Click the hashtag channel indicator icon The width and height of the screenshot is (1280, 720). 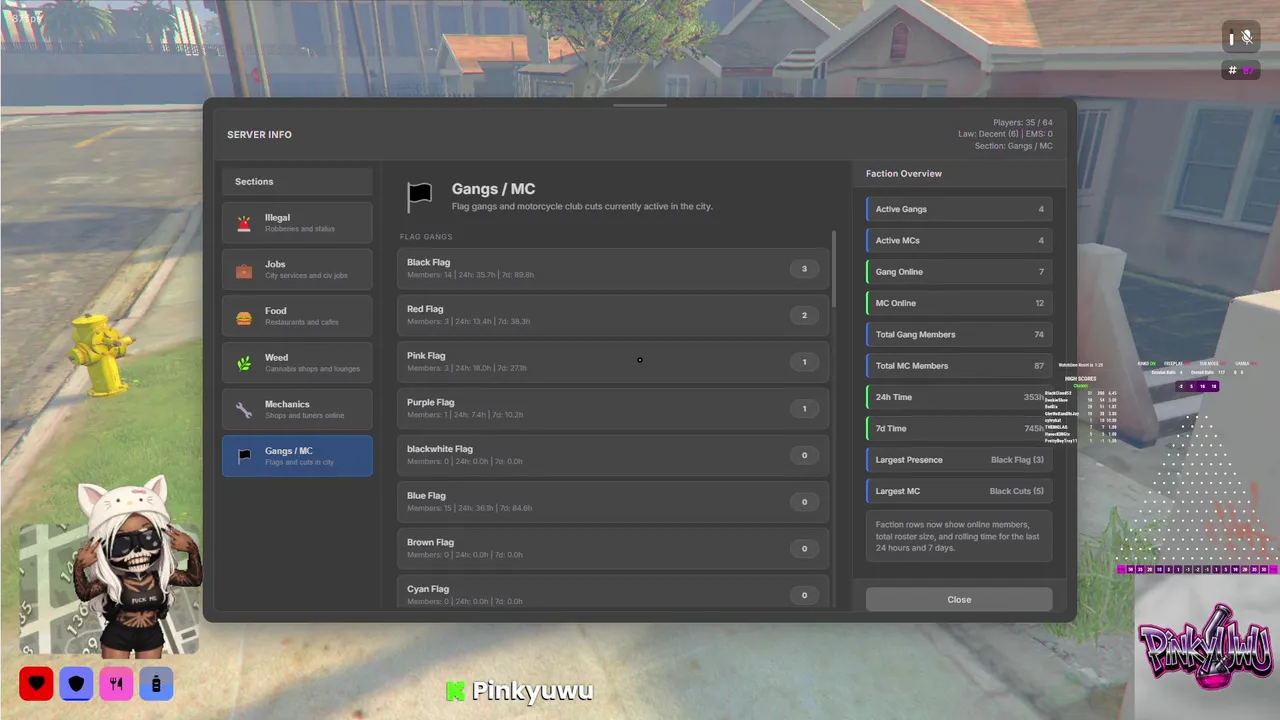[1233, 70]
